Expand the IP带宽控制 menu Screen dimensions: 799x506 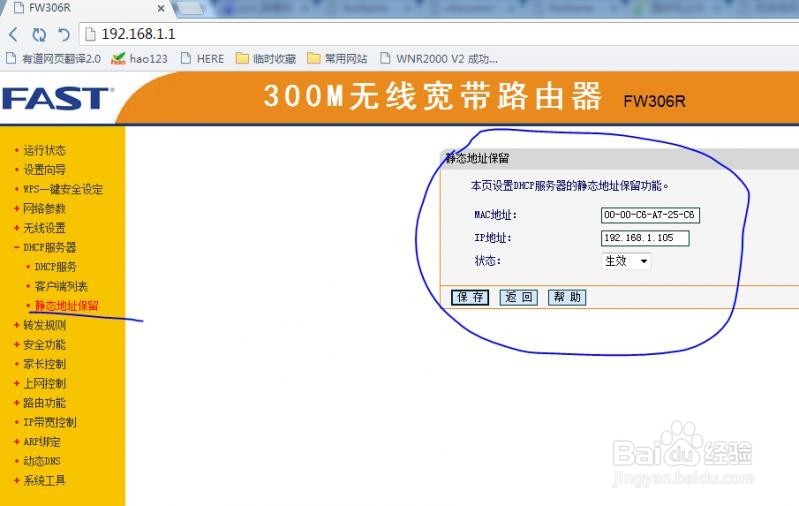[49, 422]
